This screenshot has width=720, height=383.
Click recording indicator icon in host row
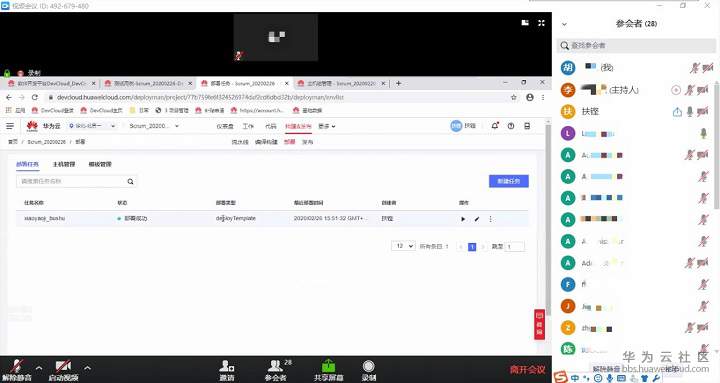(x=675, y=90)
